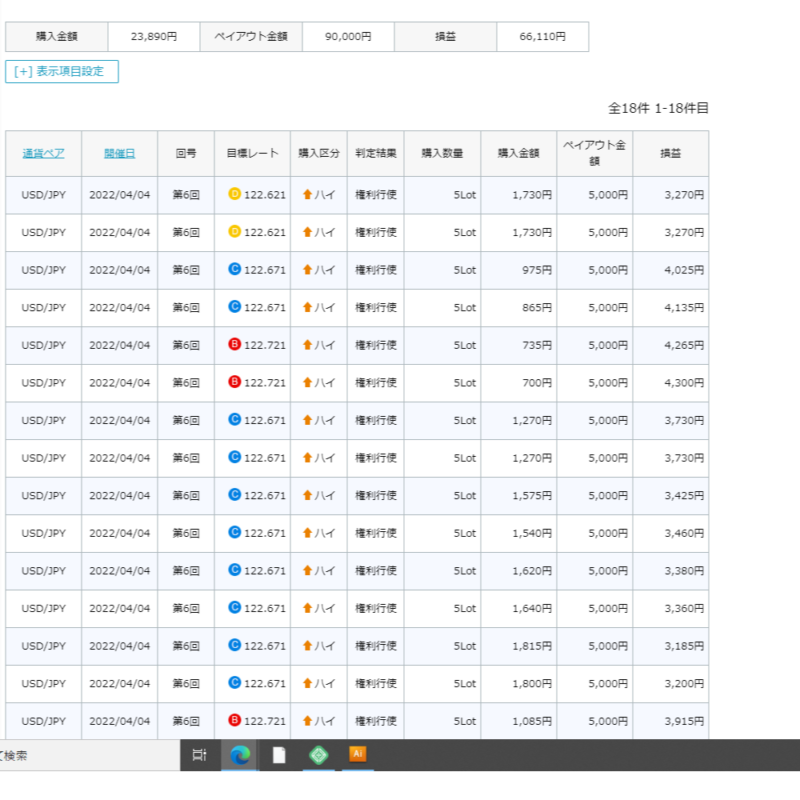Select the 3,460円 profit cell
The width and height of the screenshot is (800, 800).
[x=670, y=533]
